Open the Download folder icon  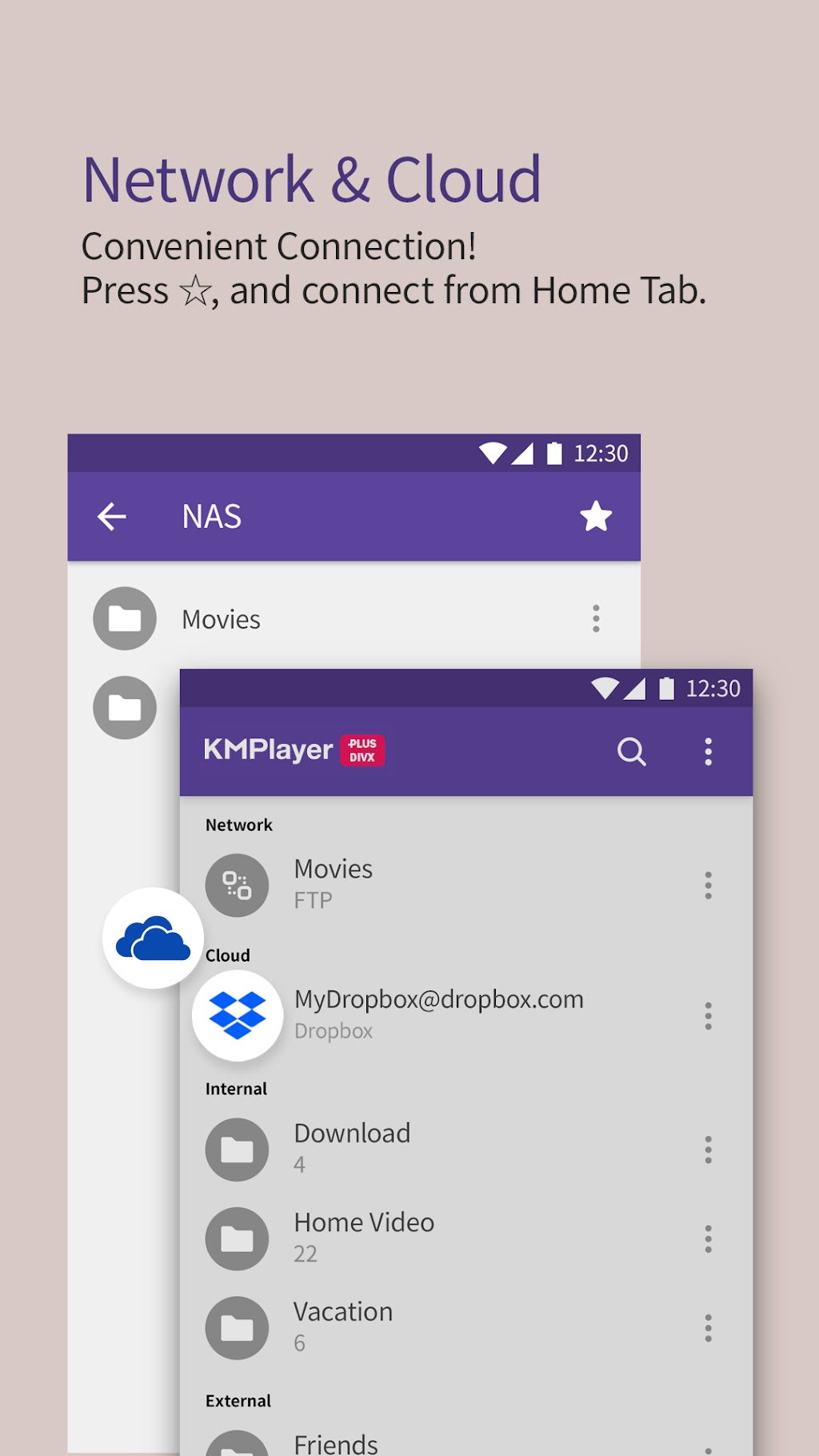tap(237, 1150)
